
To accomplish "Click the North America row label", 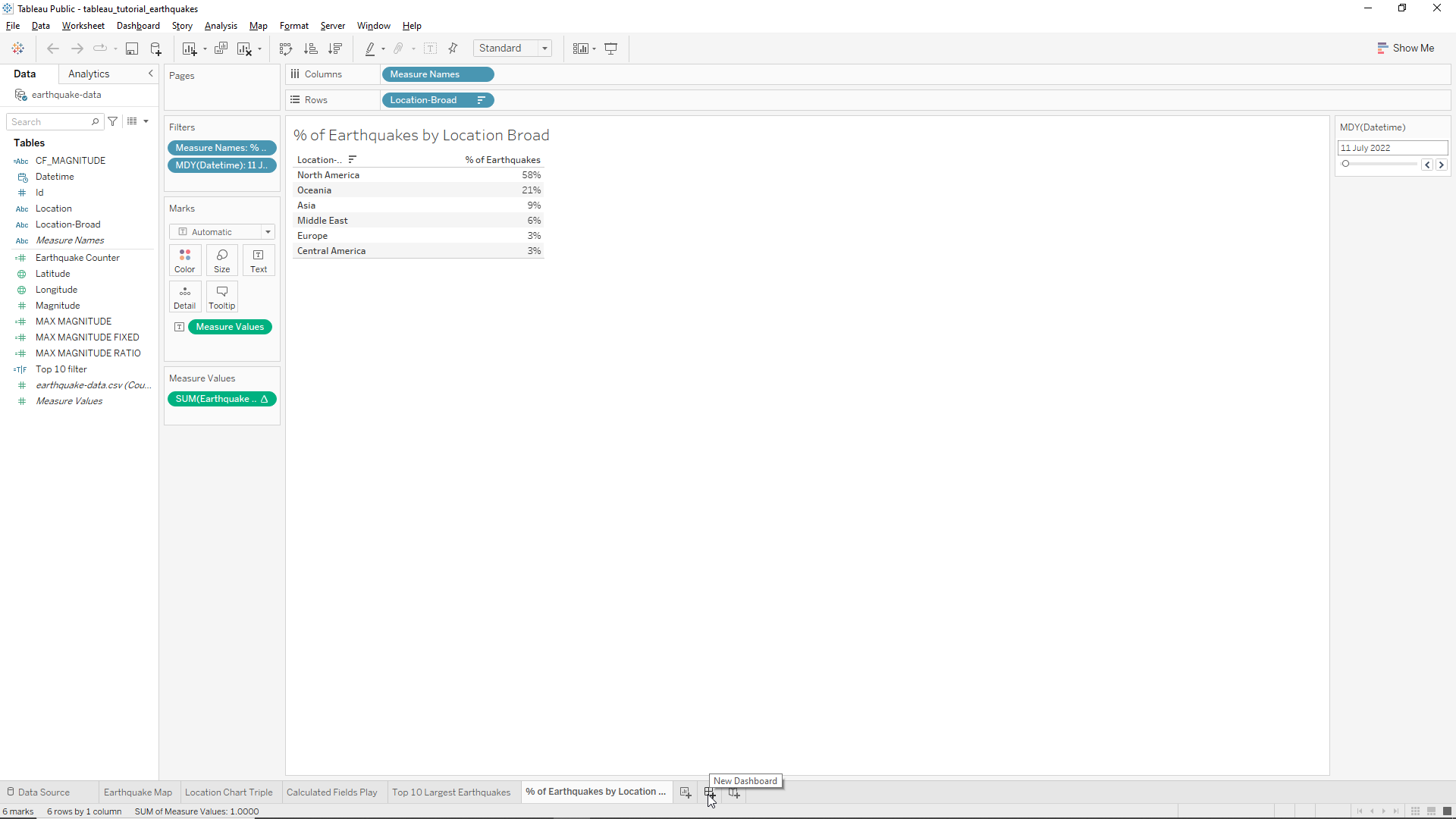I will (x=328, y=175).
